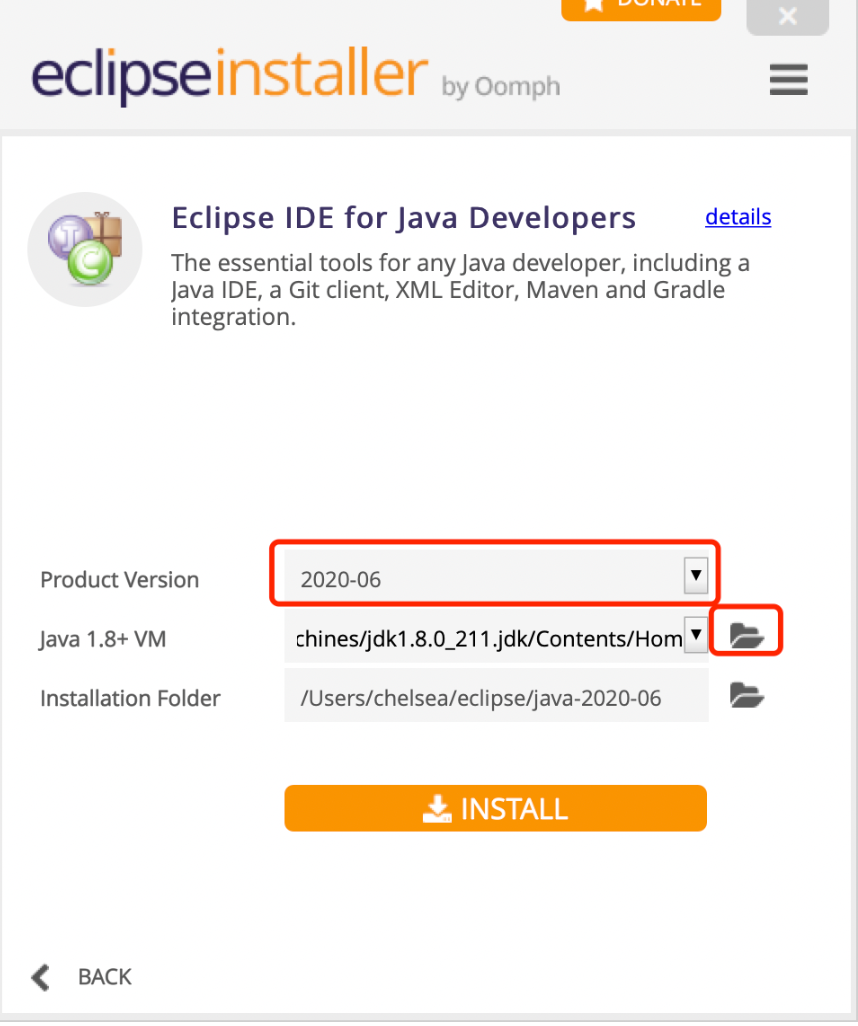This screenshot has width=858, height=1026.
Task: Open the hamburger menu
Action: (788, 79)
